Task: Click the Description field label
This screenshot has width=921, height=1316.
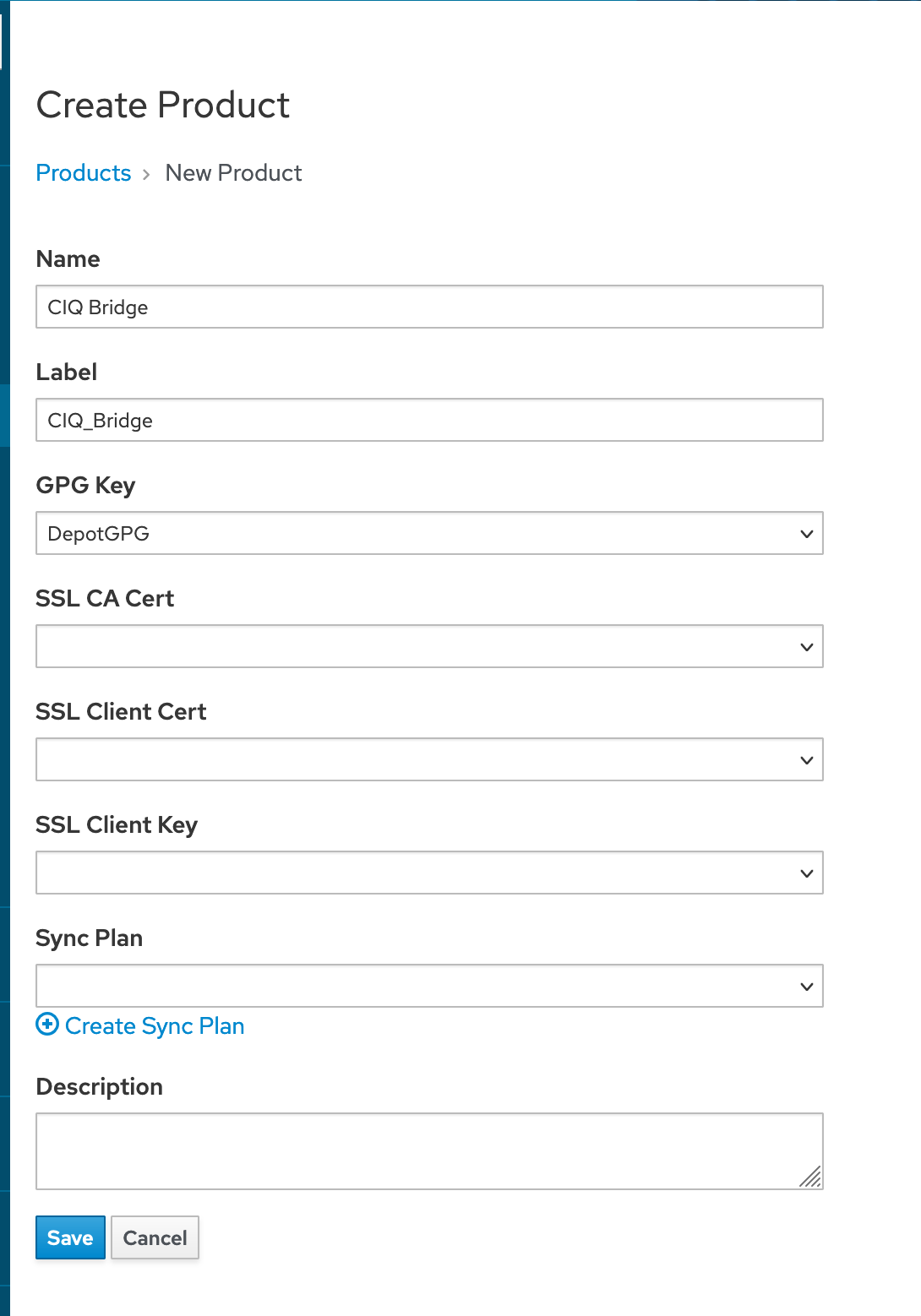Action: pyautogui.click(x=99, y=1087)
